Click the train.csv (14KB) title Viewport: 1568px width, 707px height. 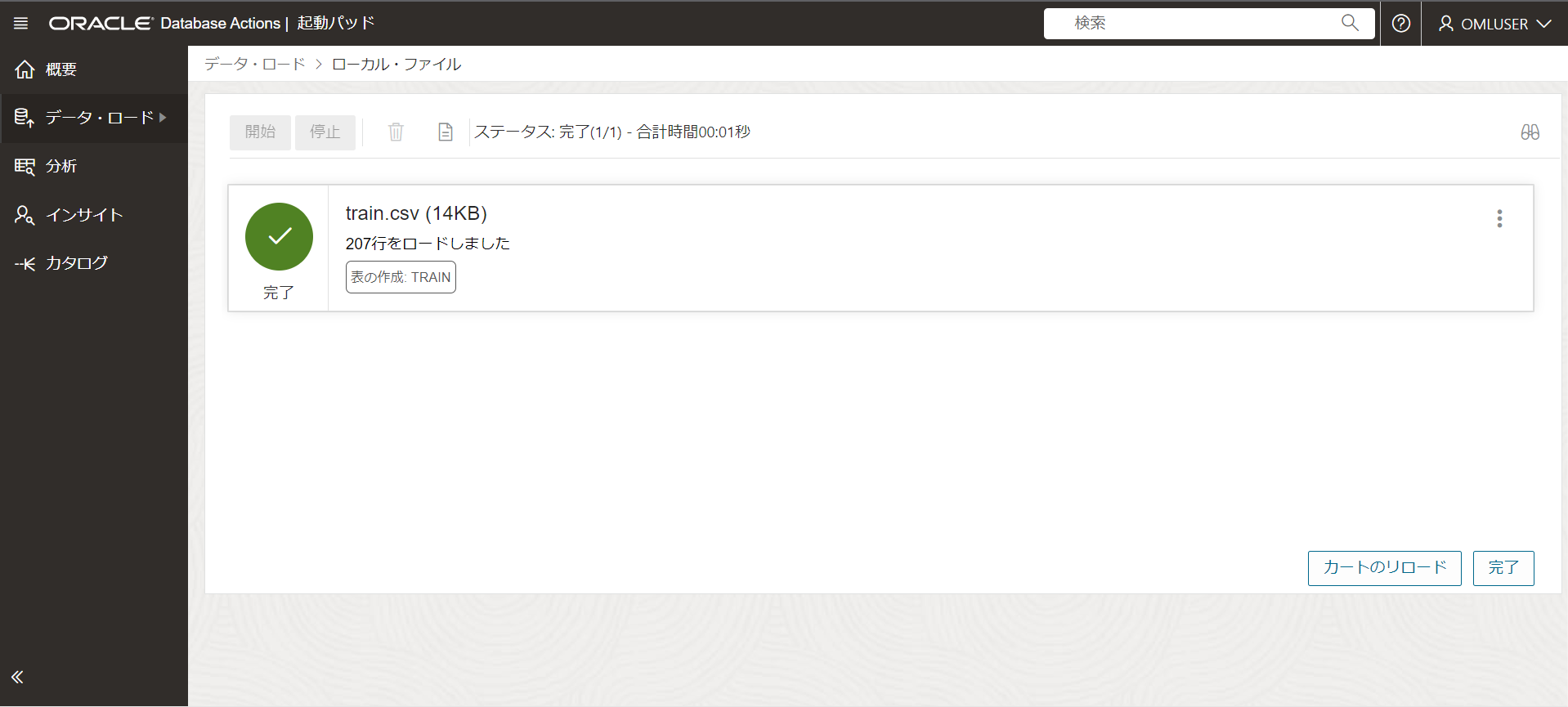pyautogui.click(x=416, y=213)
